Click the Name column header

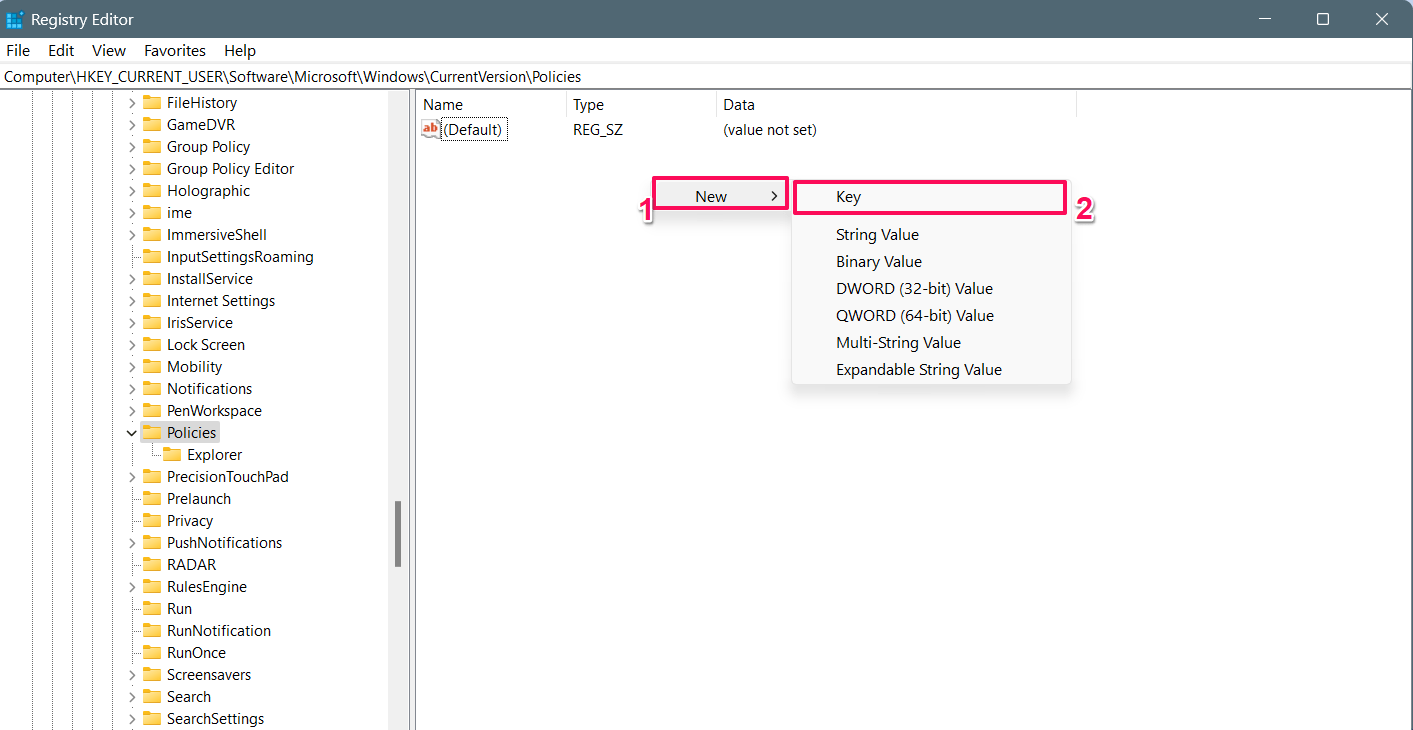[x=491, y=104]
